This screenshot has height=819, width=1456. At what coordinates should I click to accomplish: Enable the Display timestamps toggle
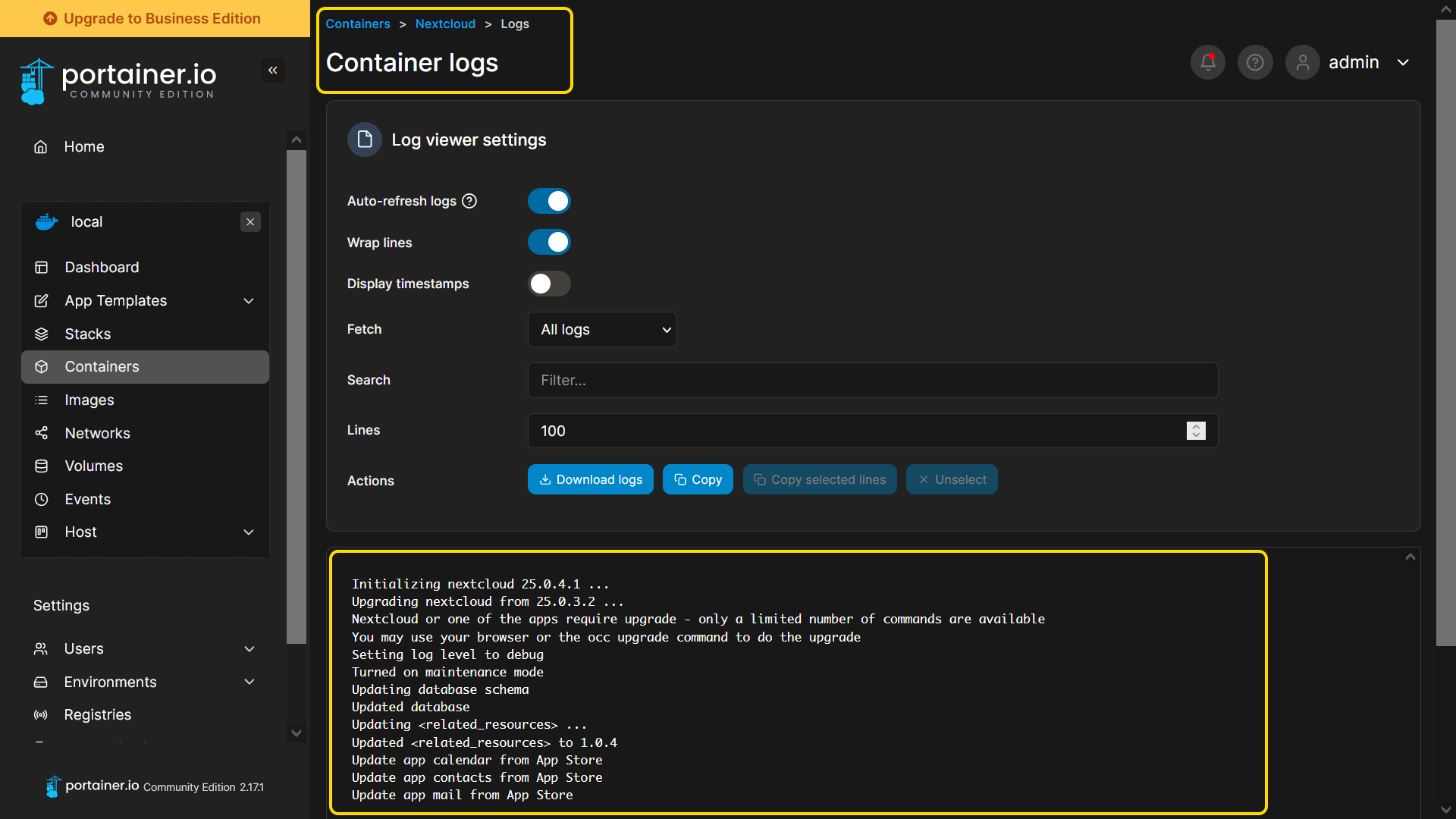click(x=549, y=284)
